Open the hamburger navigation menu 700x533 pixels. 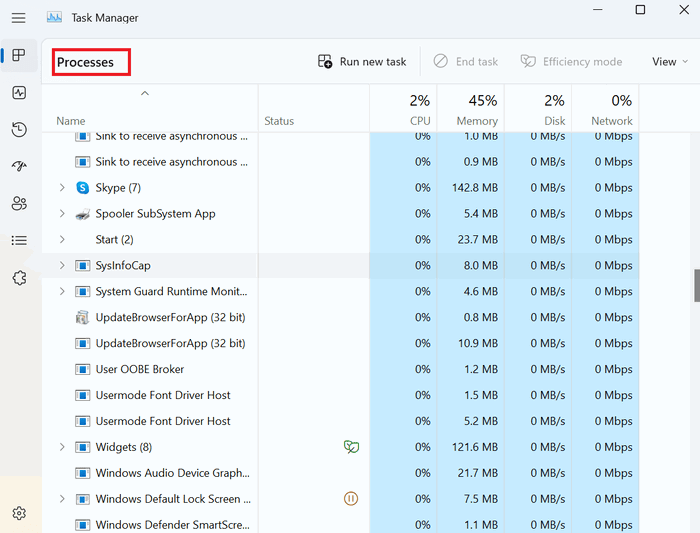pos(18,18)
